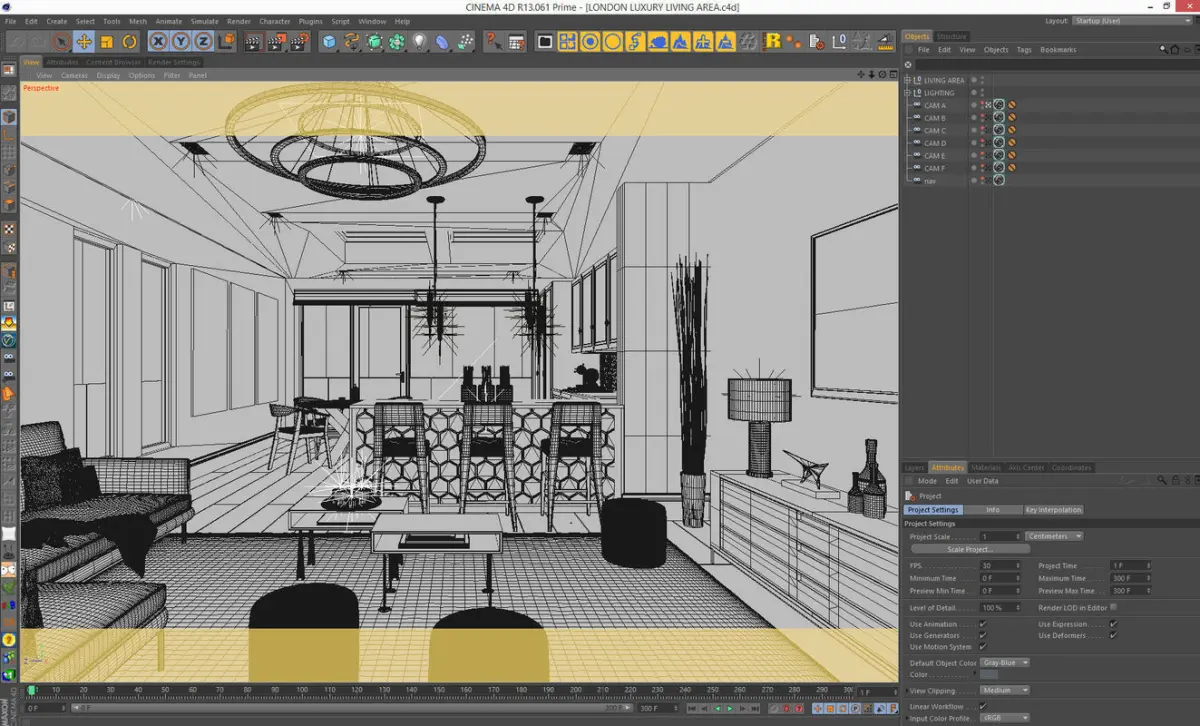Toggle the Use Animation checkbox
The height and width of the screenshot is (726, 1200).
[x=983, y=624]
